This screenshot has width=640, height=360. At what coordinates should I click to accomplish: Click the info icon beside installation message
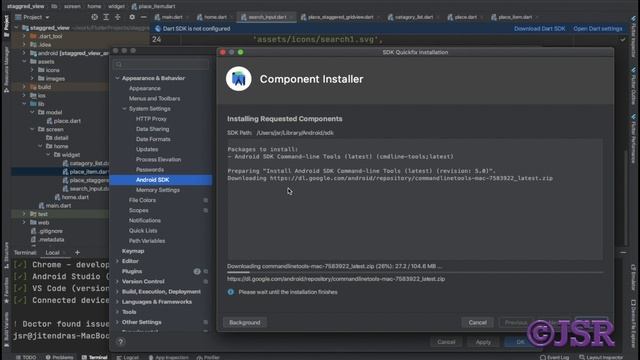[231, 292]
